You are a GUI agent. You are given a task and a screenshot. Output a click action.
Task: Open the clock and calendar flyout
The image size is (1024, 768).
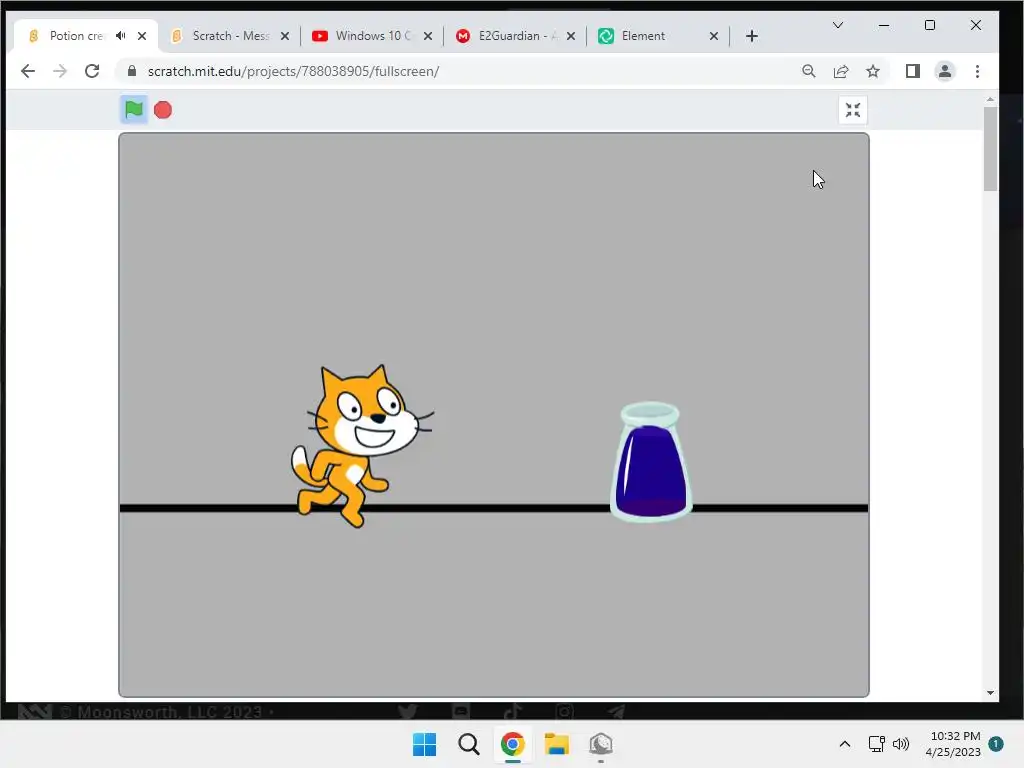pyautogui.click(x=953, y=744)
